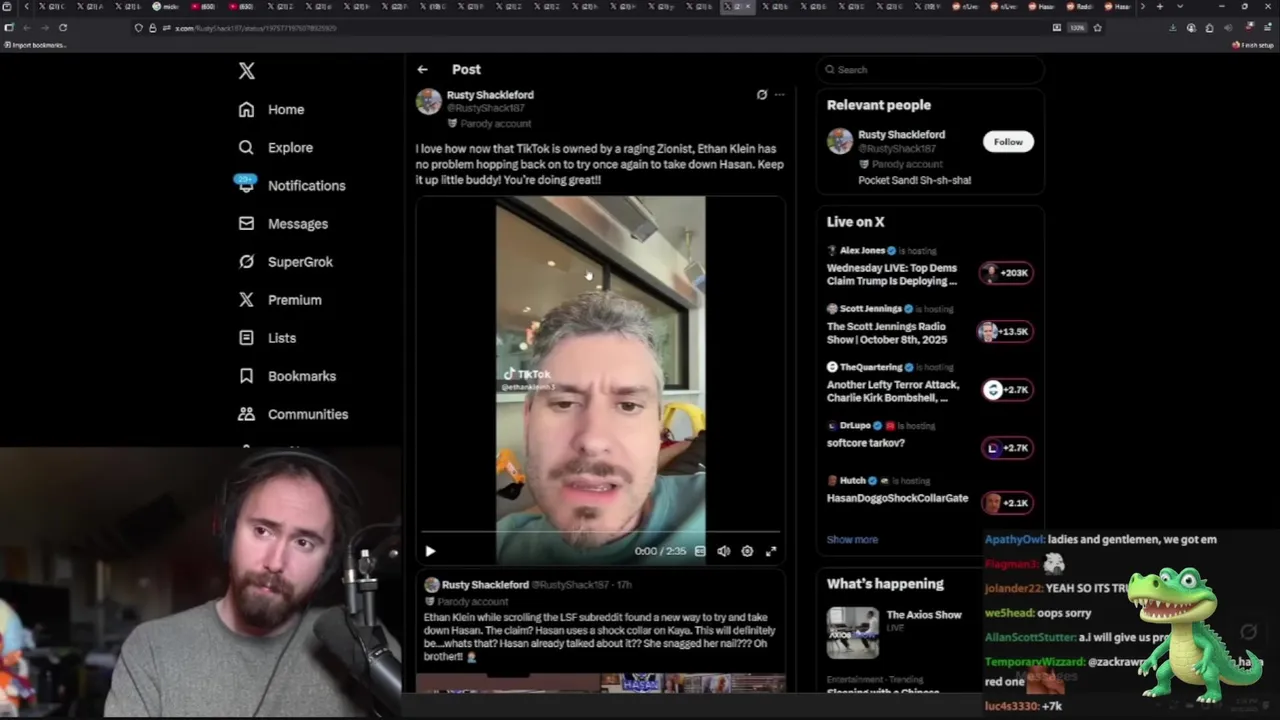Viewport: 1280px width, 720px height.
Task: Toggle video captions
Action: click(x=700, y=551)
